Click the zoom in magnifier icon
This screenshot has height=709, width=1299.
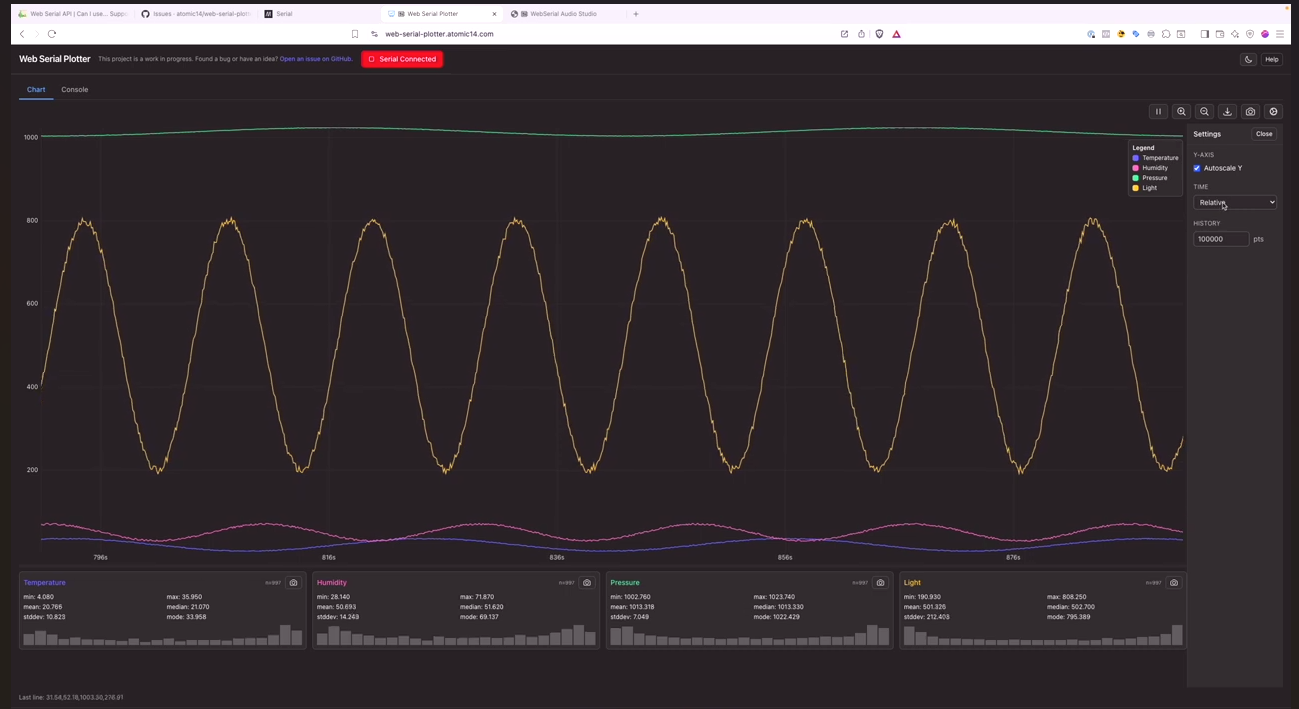tap(1181, 112)
